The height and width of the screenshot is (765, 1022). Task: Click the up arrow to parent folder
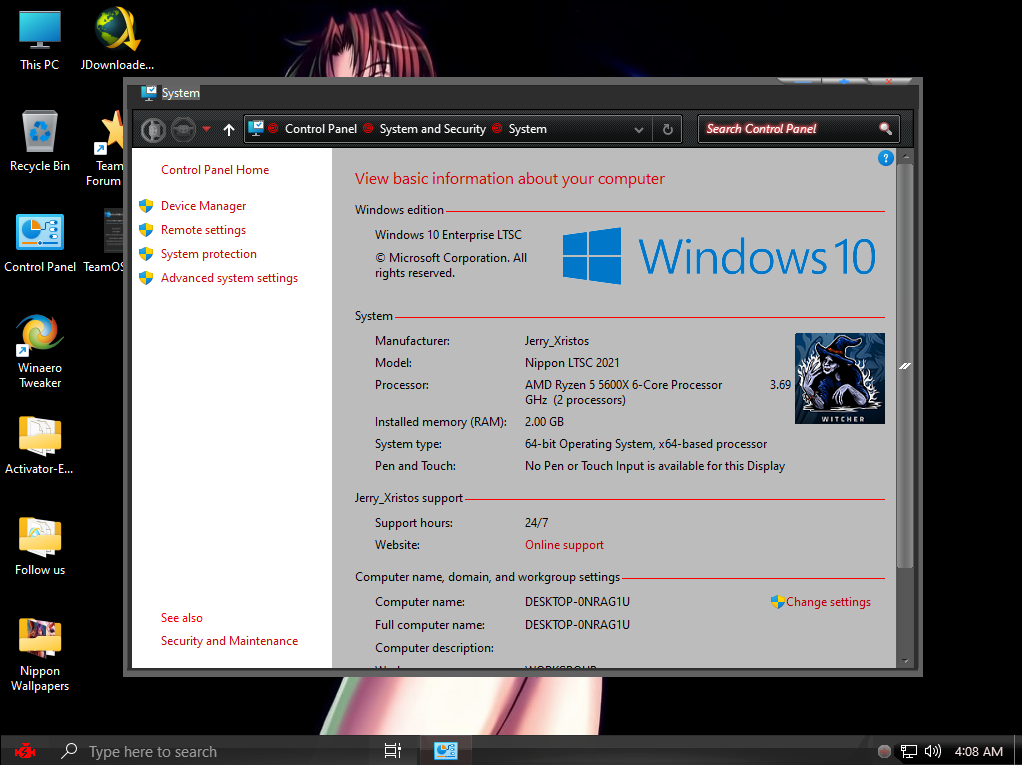(x=229, y=129)
